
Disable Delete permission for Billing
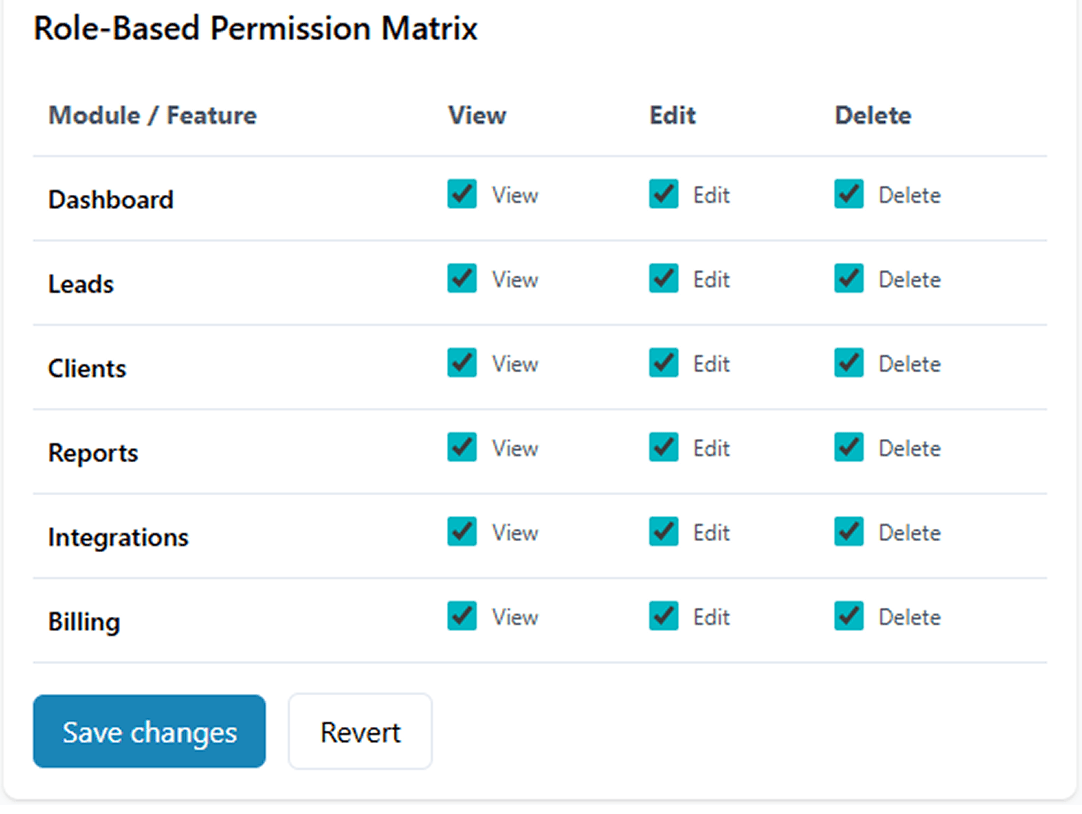(849, 616)
